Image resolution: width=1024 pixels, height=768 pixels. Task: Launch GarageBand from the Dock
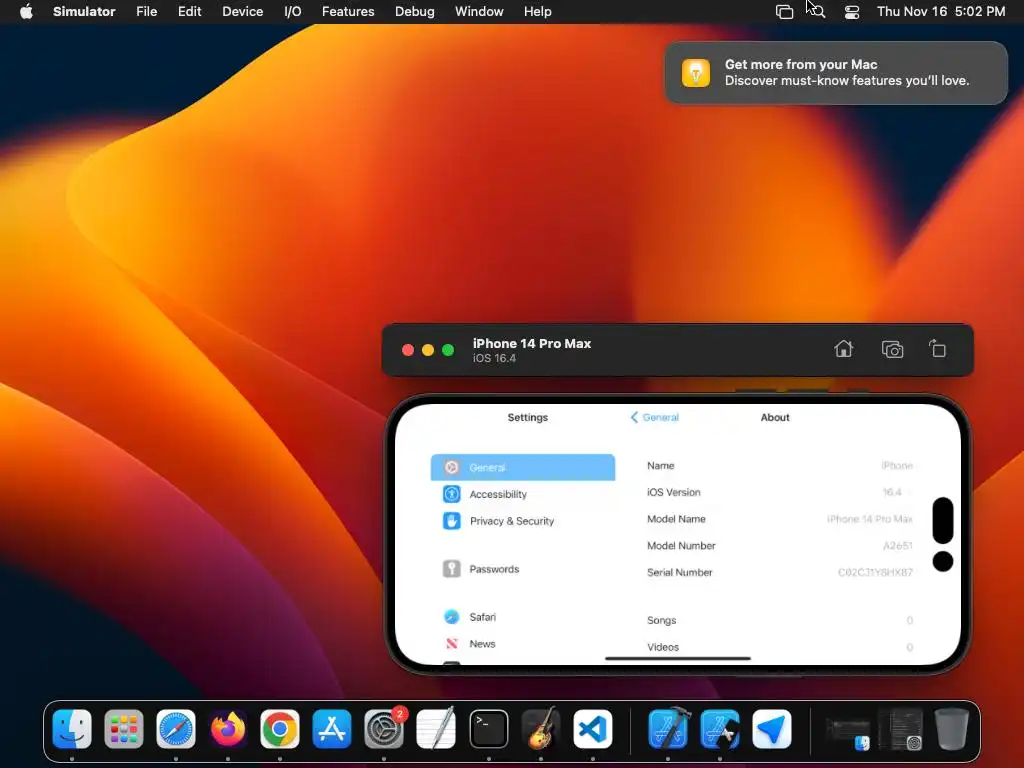tap(541, 729)
